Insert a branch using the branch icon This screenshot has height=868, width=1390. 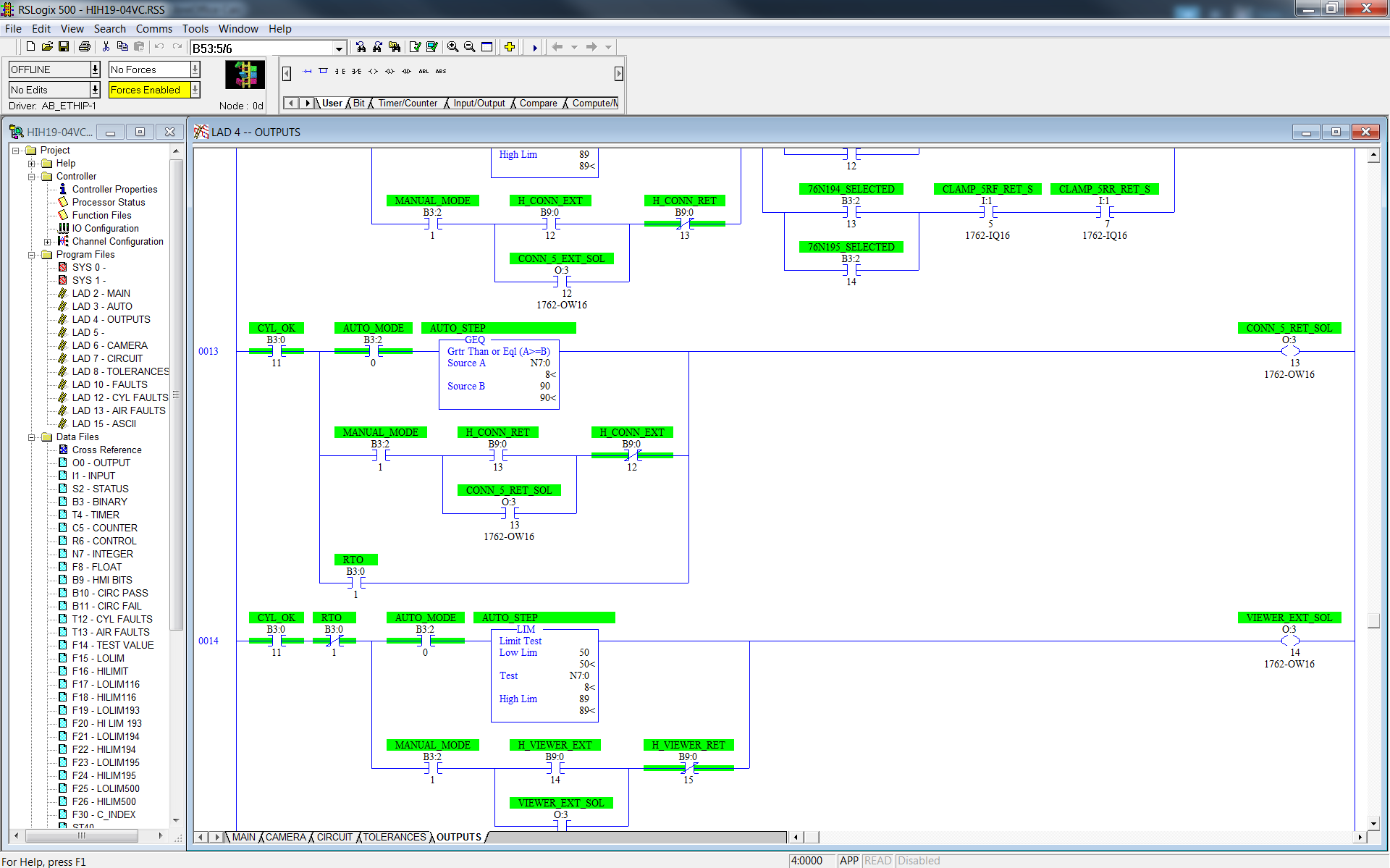tap(323, 71)
